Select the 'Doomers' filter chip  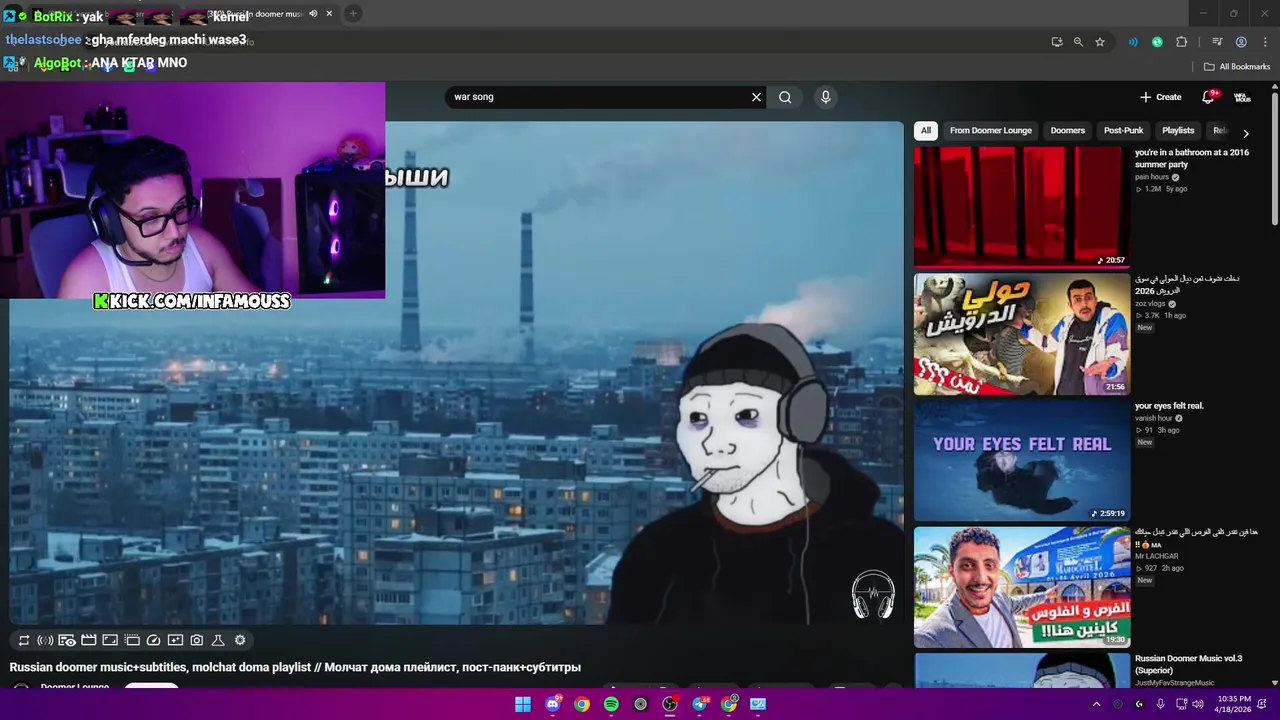pos(1067,130)
